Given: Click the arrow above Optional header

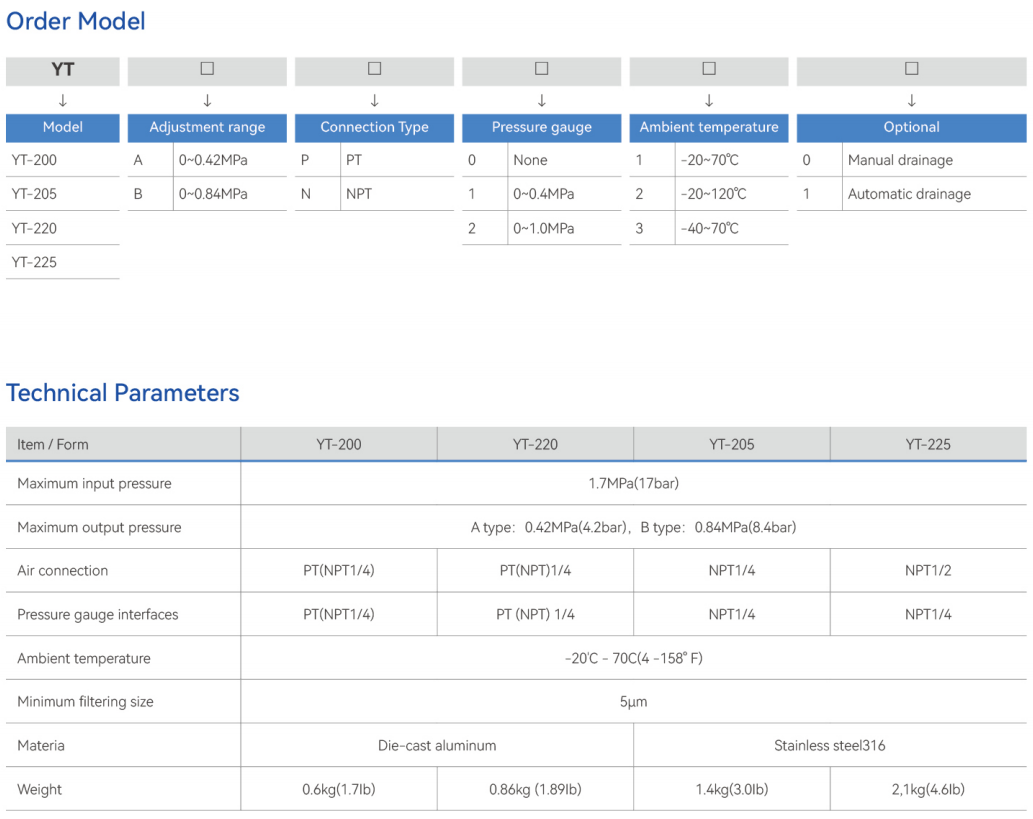Looking at the screenshot, I should [x=911, y=100].
